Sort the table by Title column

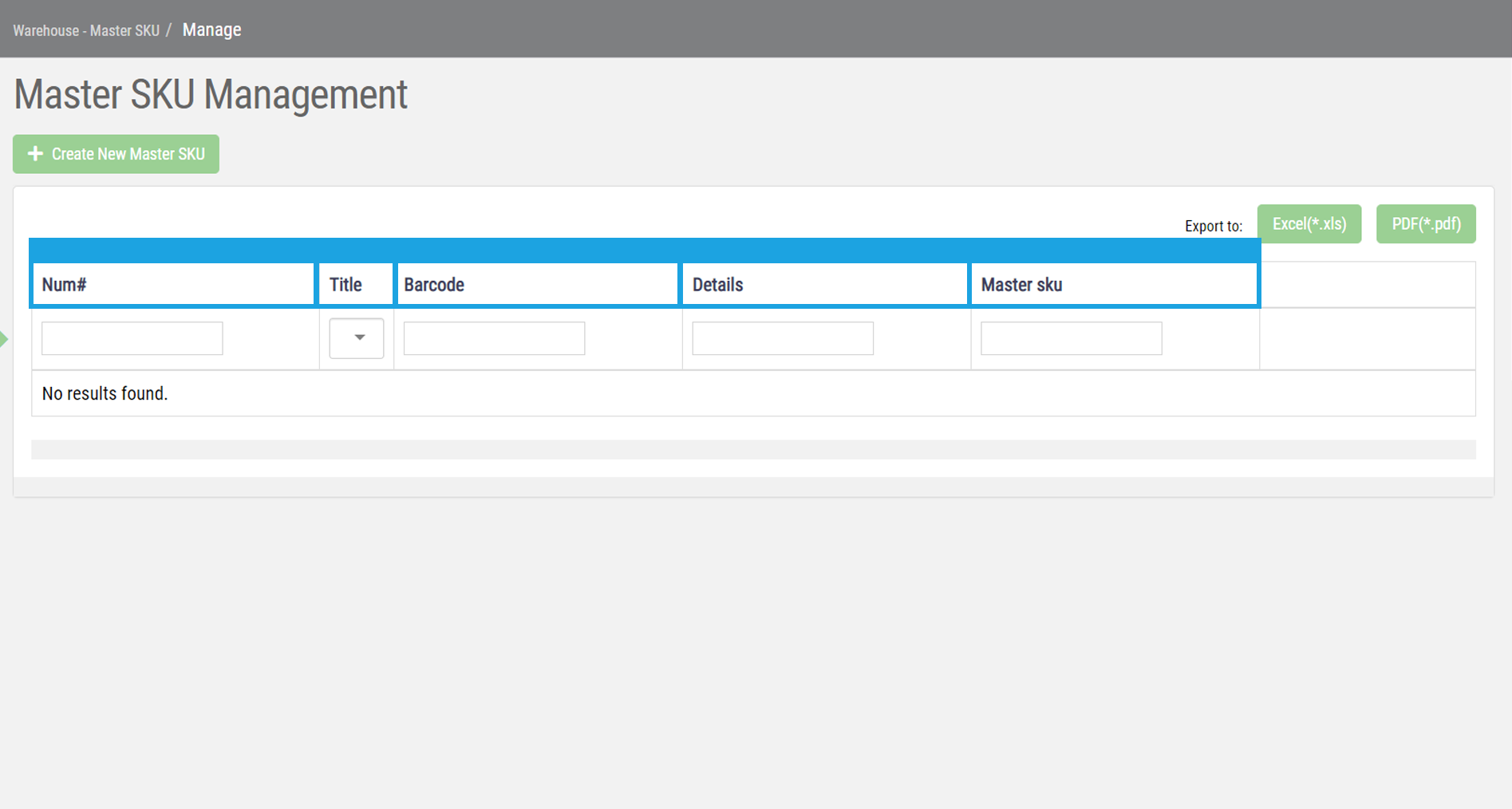click(x=354, y=284)
